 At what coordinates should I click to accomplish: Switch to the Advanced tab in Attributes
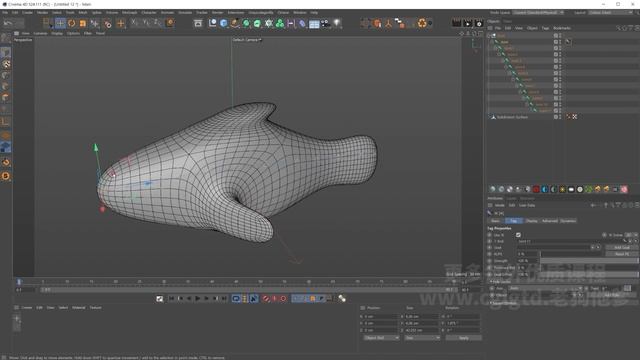[549, 221]
